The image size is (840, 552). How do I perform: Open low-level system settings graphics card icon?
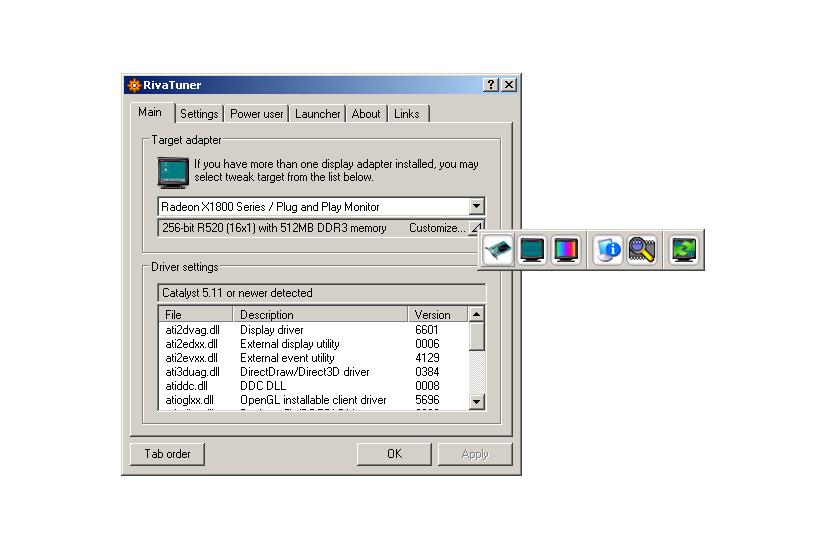coord(498,250)
